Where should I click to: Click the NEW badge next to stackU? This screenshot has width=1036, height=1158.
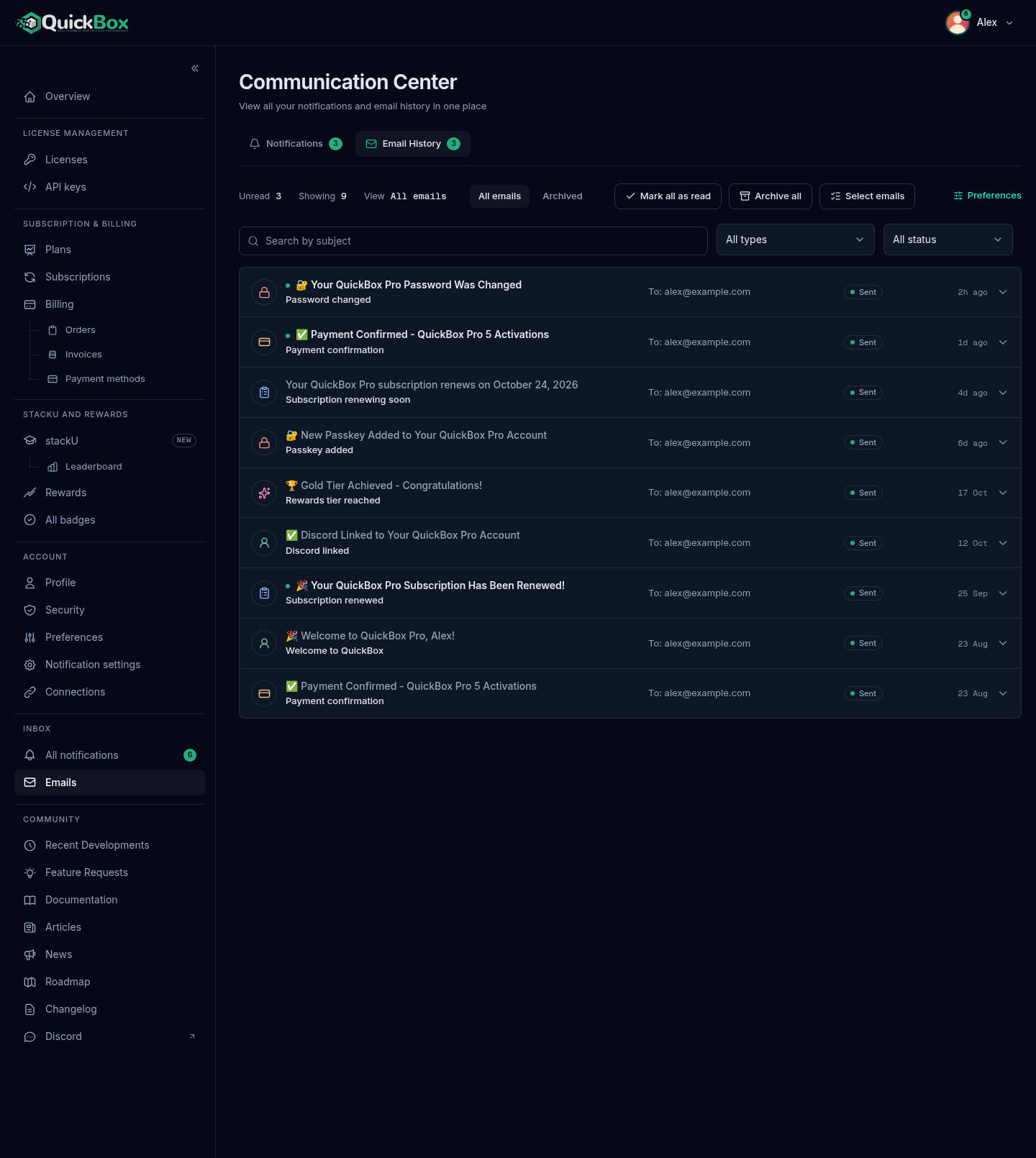(184, 440)
